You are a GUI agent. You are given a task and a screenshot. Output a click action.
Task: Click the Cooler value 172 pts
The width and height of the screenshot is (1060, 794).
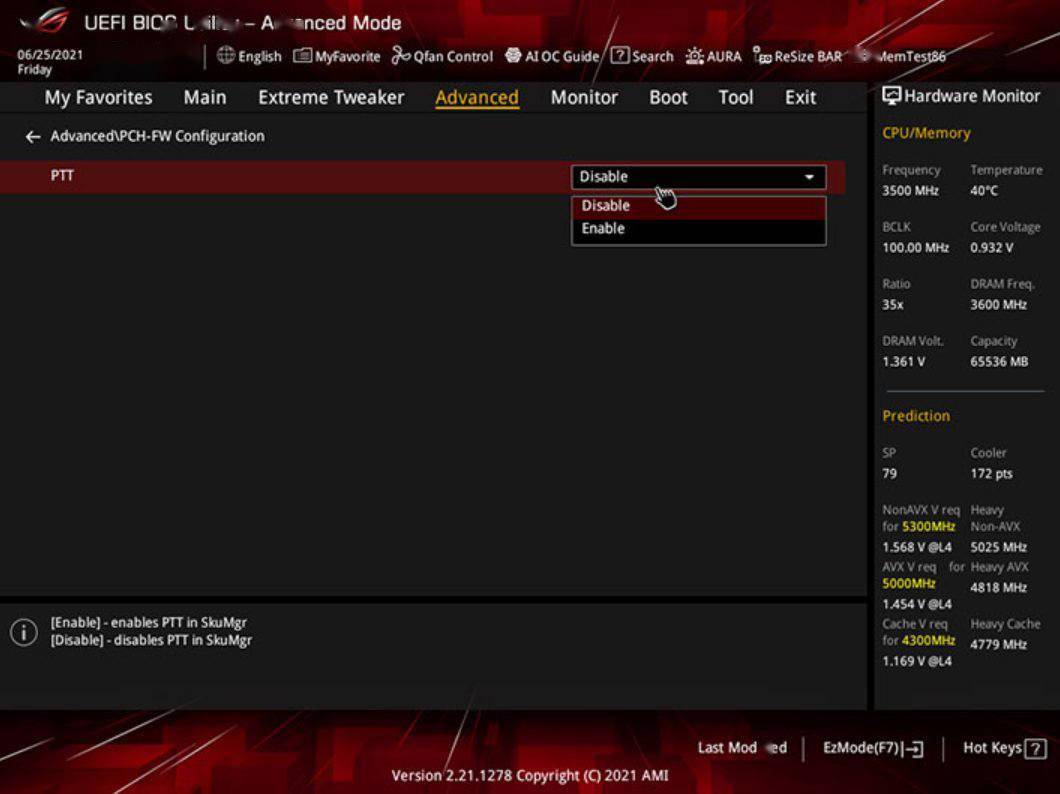pos(992,474)
